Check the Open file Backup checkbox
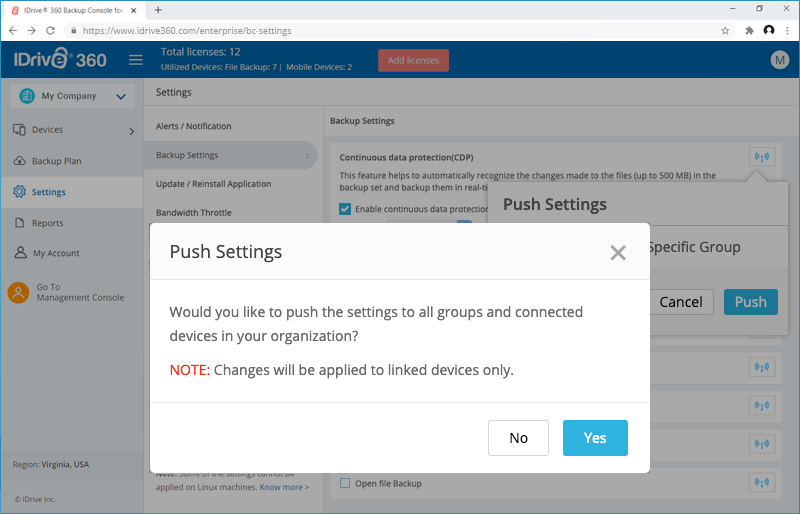Screen dimensions: 800x514 pyautogui.click(x=345, y=483)
